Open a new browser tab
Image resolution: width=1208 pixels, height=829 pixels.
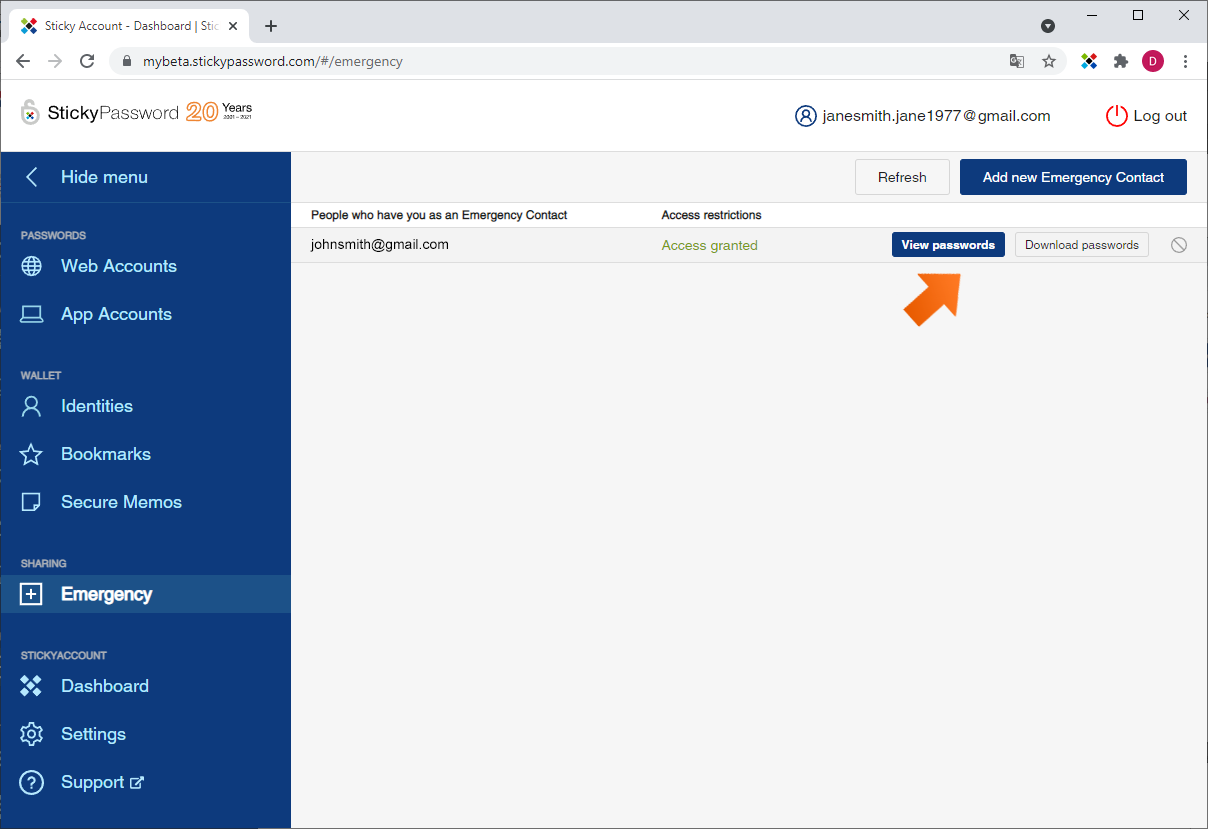271,26
